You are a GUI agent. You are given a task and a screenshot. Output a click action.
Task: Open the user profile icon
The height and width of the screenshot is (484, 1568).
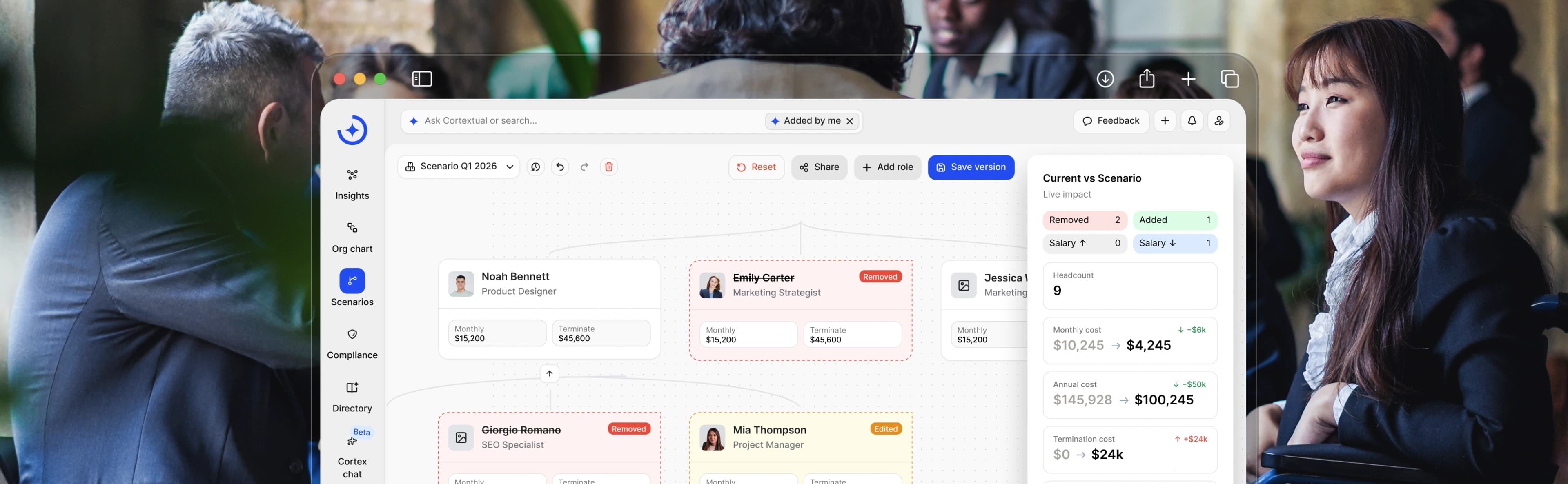1219,121
